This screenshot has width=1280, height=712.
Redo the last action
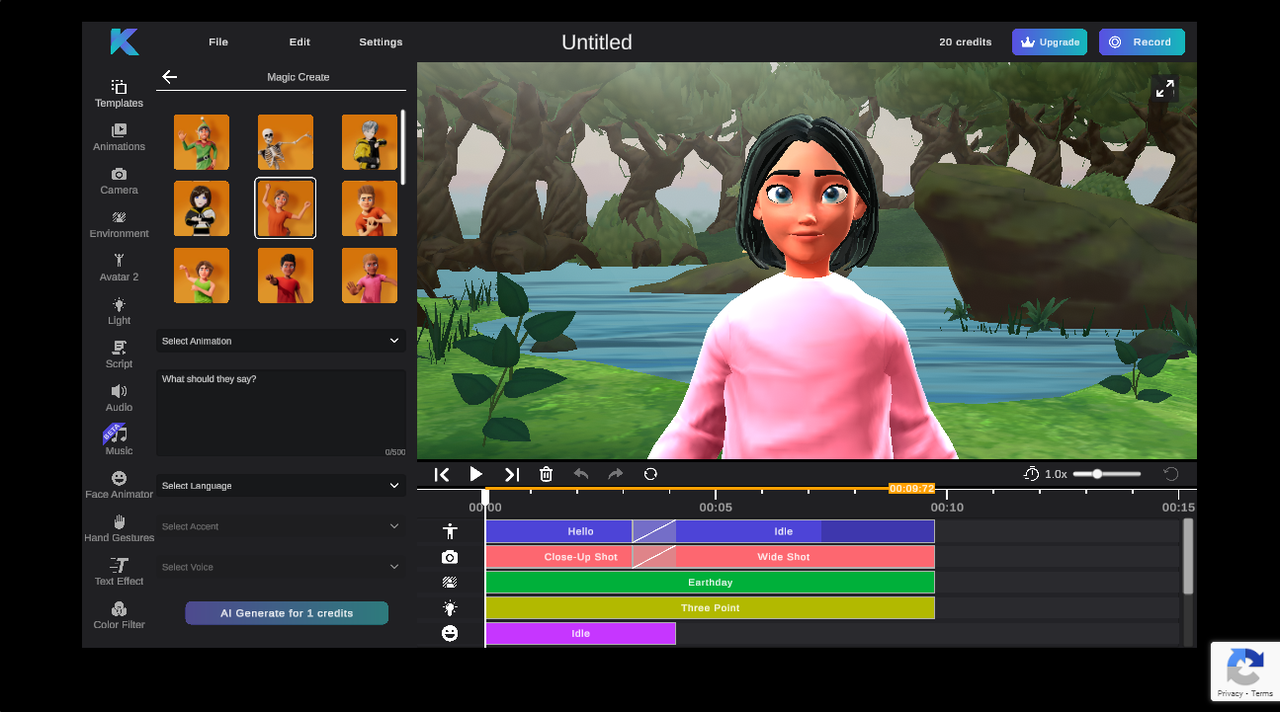click(x=615, y=474)
